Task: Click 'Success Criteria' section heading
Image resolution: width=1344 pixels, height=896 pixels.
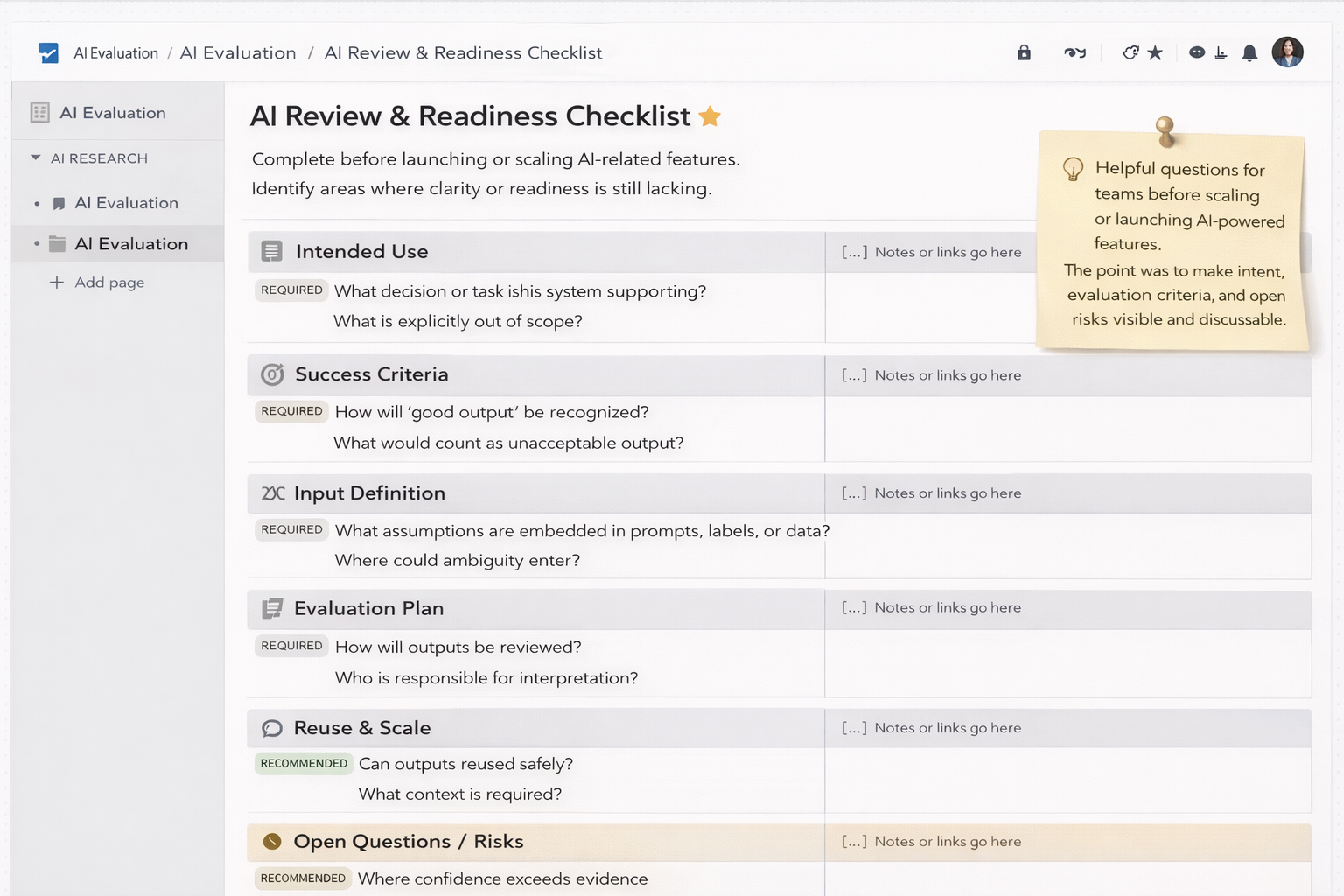Action: tap(371, 374)
